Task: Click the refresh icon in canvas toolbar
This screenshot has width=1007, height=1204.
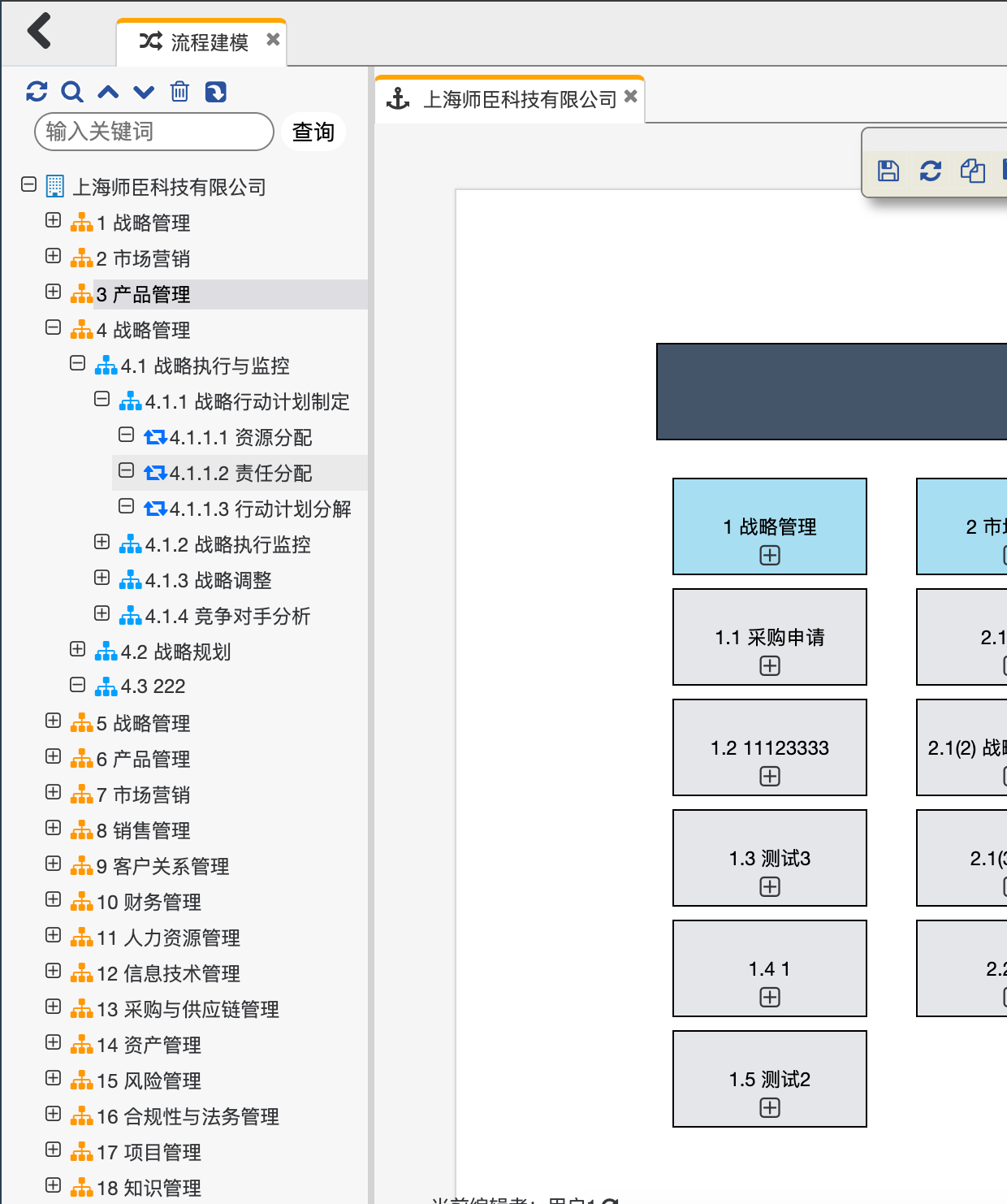Action: coord(931,171)
